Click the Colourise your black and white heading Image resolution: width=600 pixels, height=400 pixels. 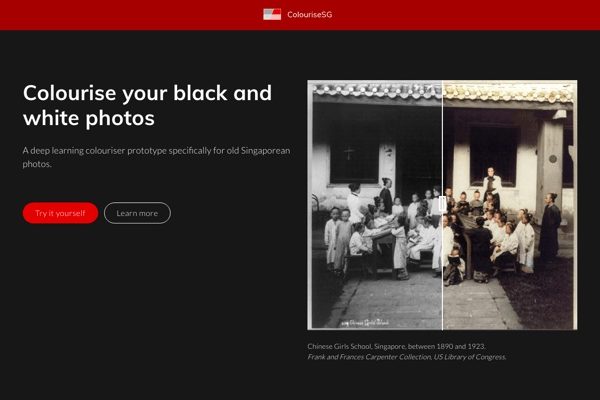[147, 105]
